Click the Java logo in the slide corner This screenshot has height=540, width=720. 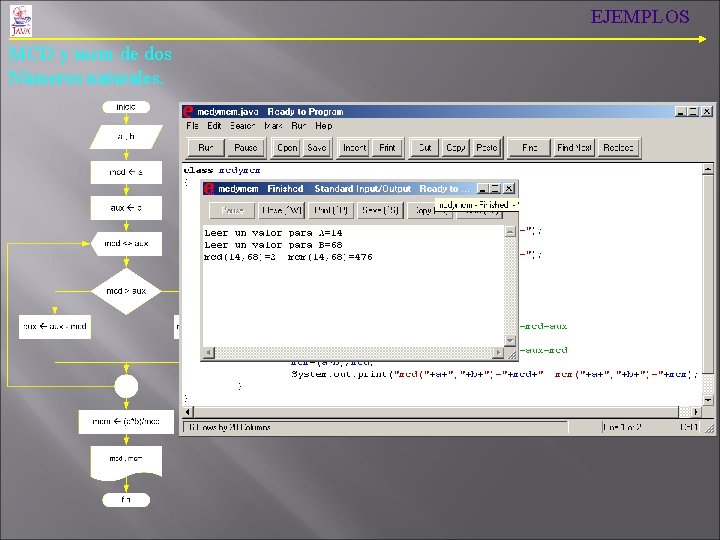coord(21,21)
